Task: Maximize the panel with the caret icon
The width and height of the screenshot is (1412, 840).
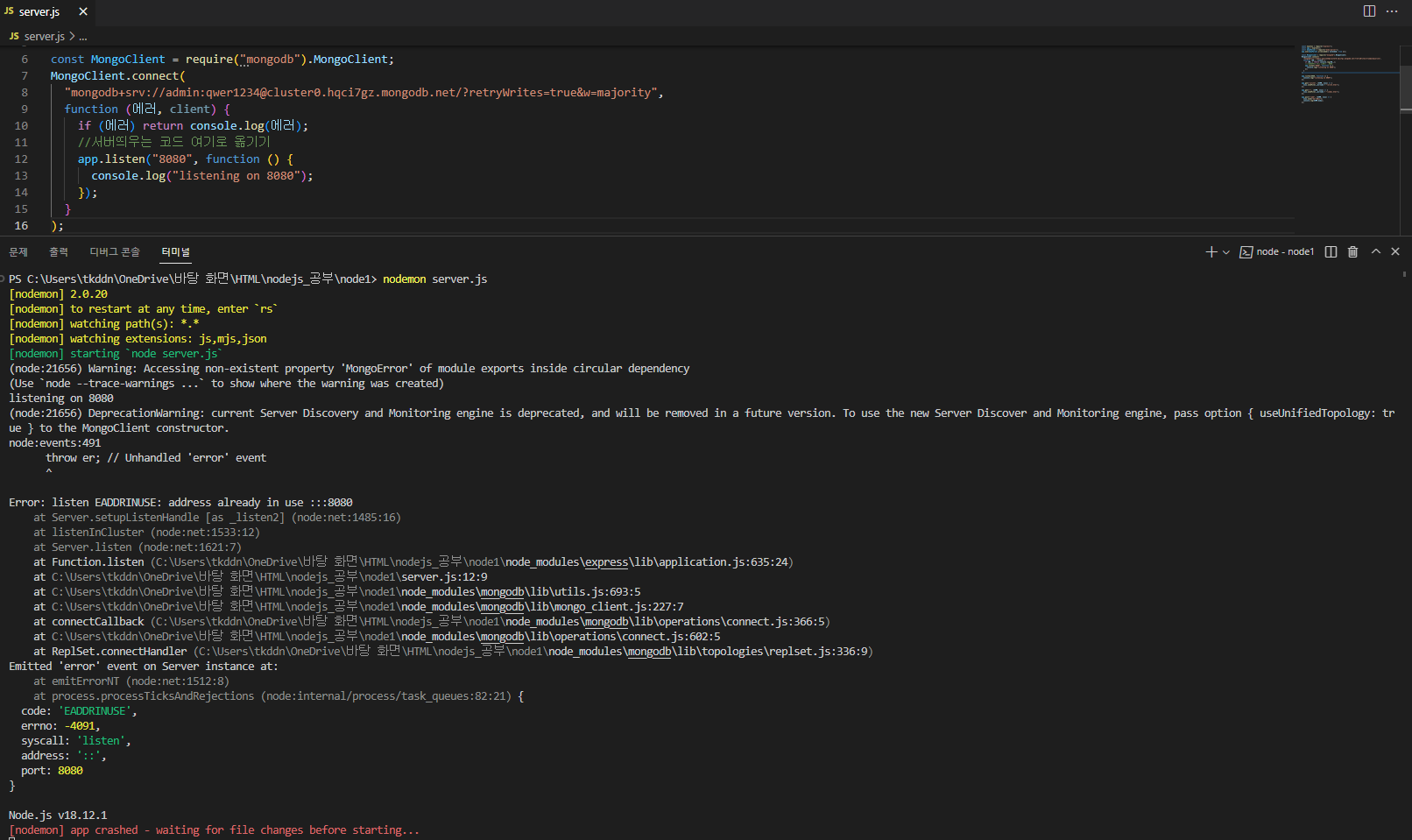Action: (1376, 251)
